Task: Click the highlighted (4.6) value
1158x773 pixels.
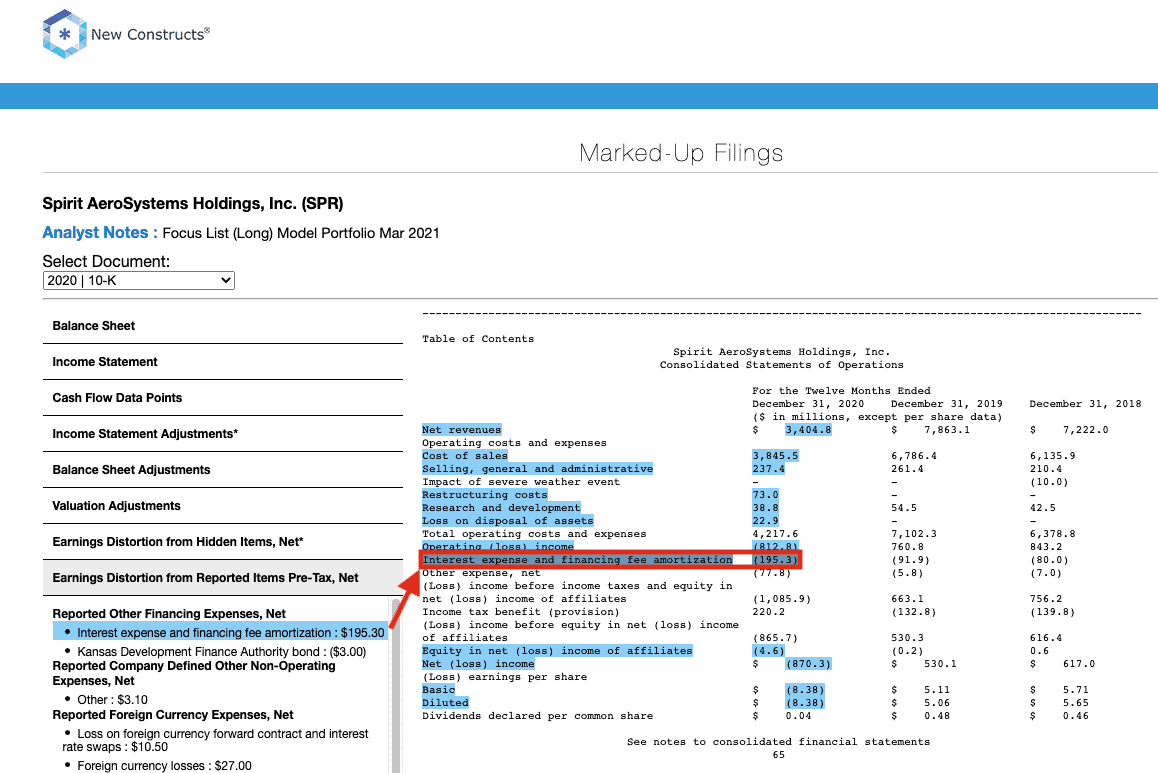Action: coord(769,650)
